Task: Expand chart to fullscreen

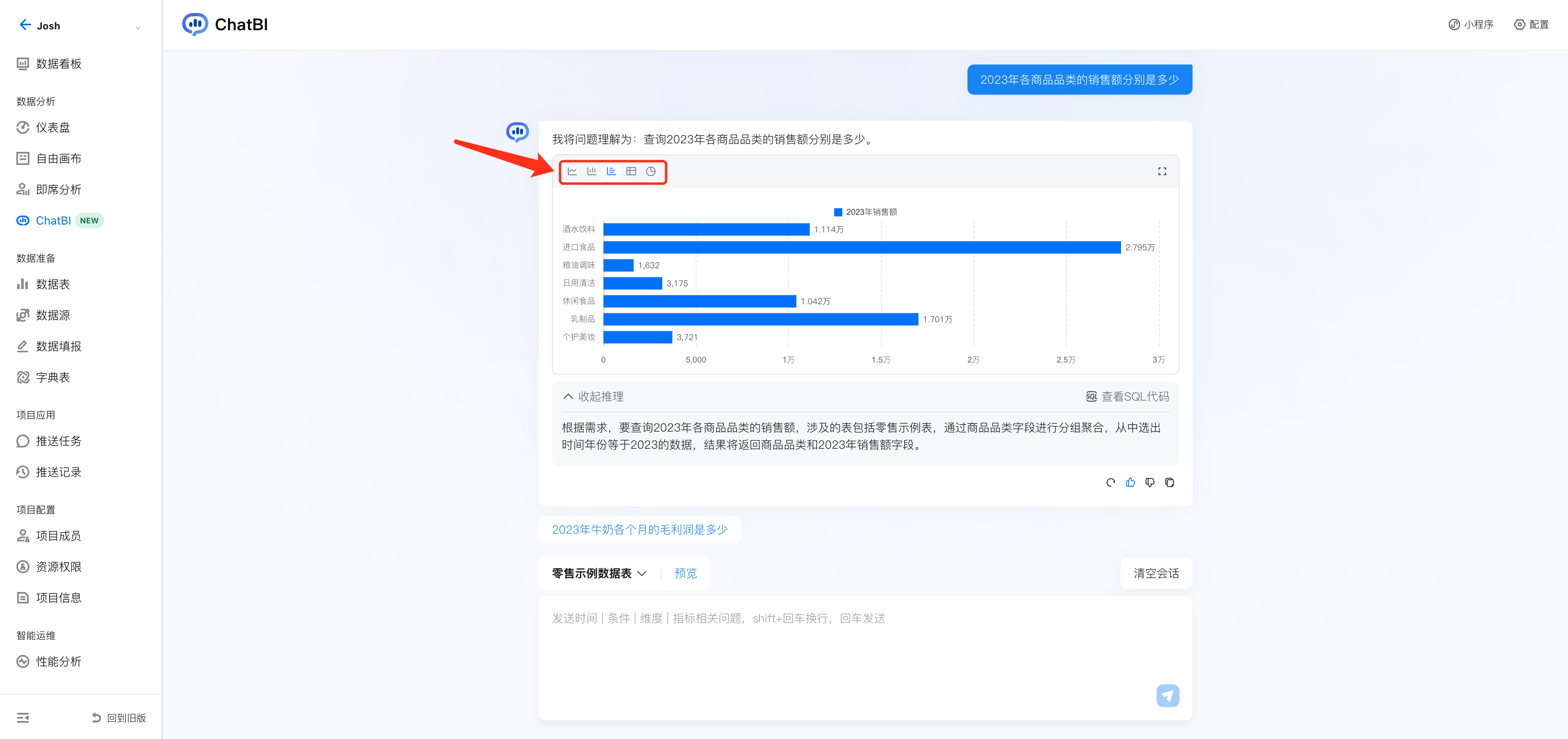Action: pyautogui.click(x=1161, y=171)
